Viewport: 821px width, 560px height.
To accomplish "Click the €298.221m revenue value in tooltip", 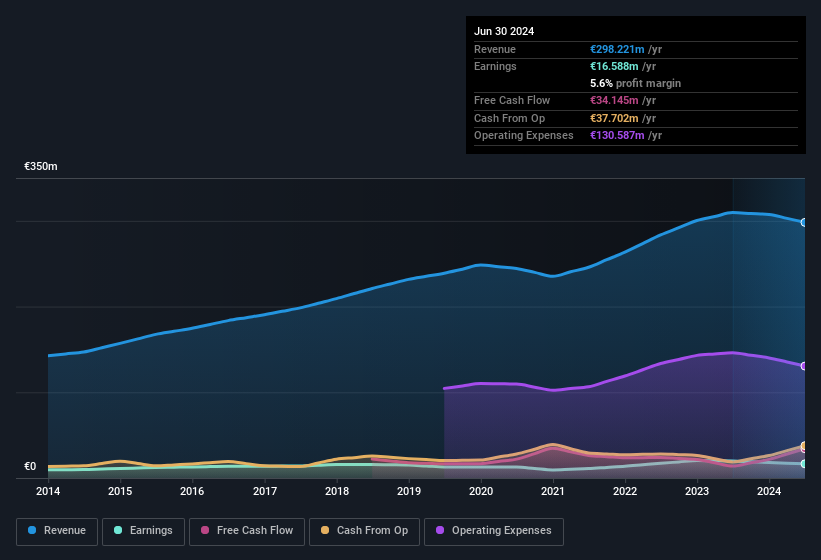I will (x=617, y=49).
